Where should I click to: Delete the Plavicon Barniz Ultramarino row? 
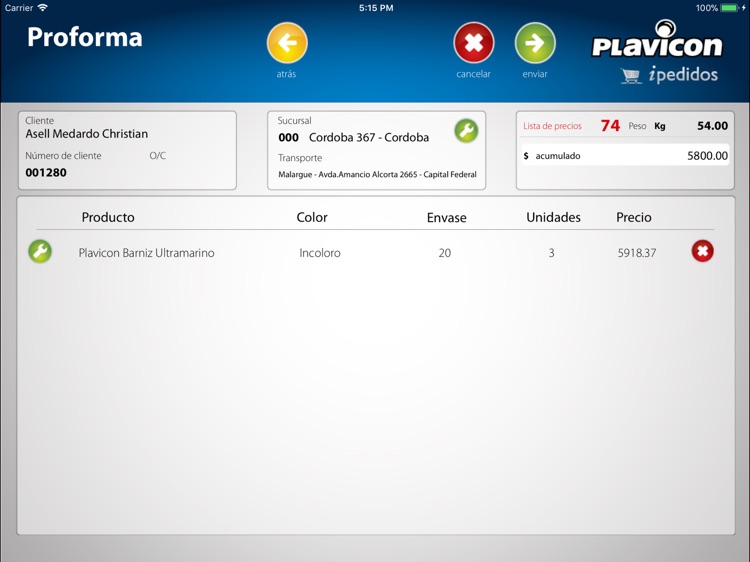(x=703, y=251)
